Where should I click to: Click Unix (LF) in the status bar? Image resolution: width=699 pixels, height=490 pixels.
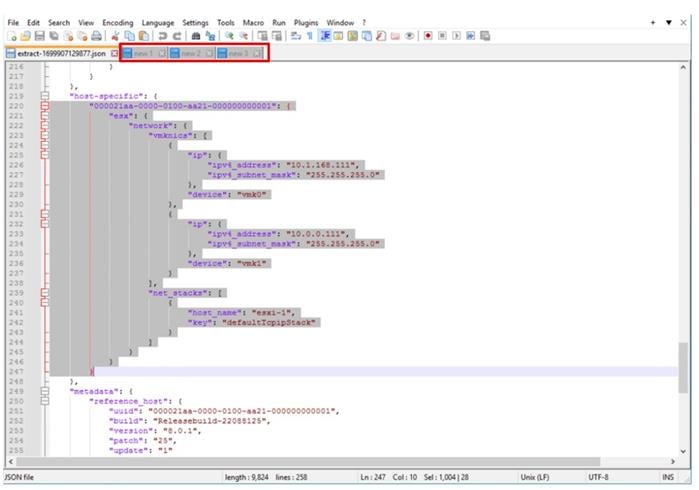535,477
